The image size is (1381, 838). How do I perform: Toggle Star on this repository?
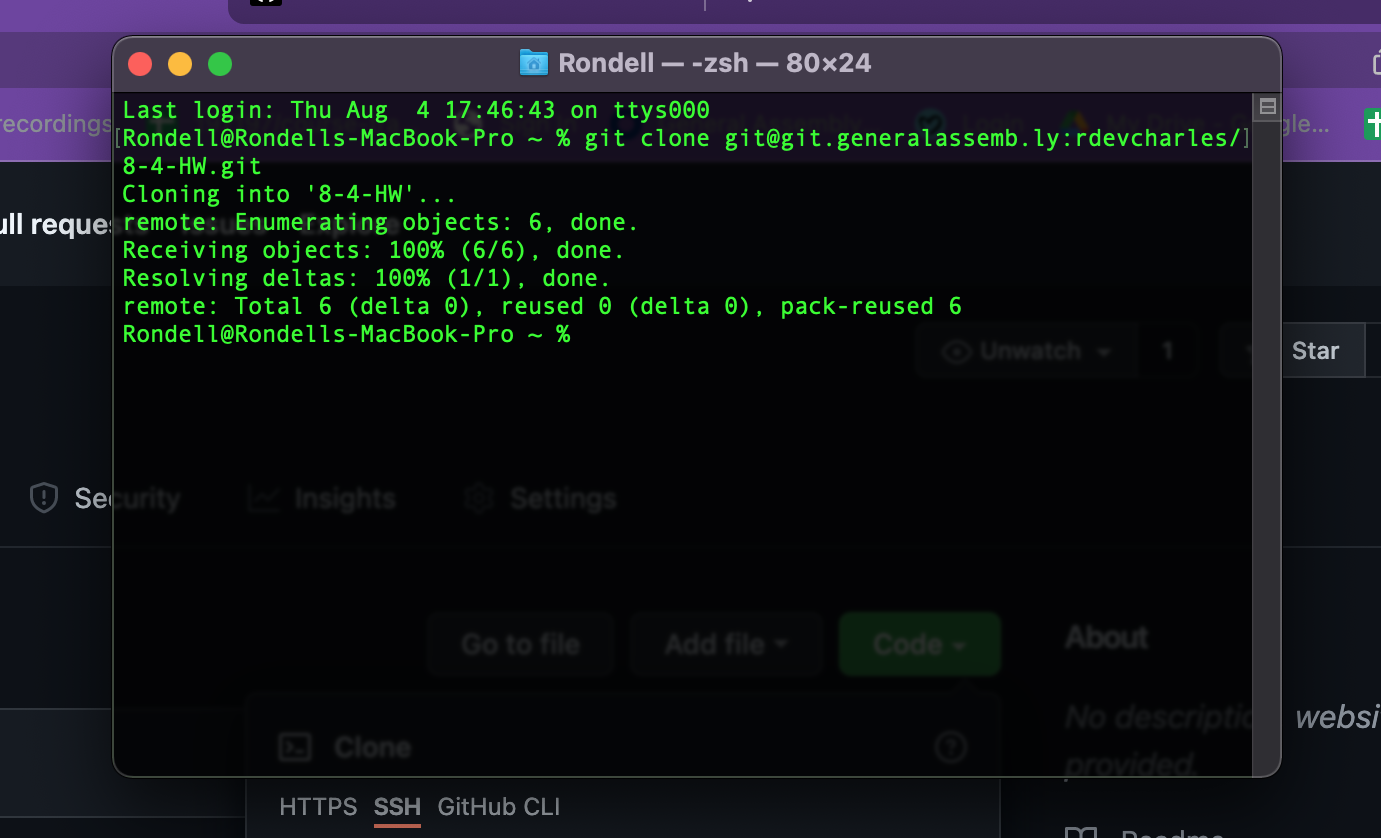(x=1315, y=350)
